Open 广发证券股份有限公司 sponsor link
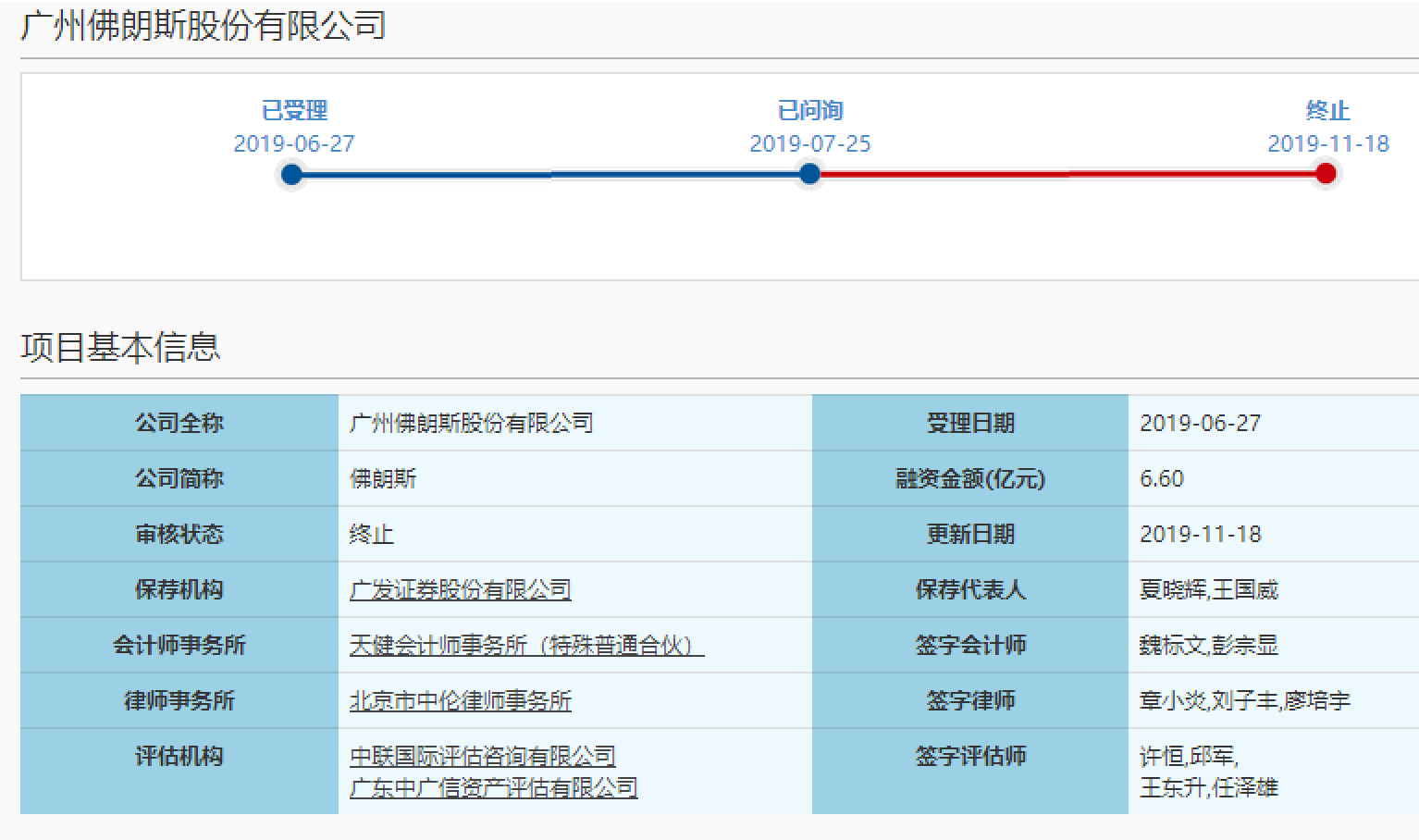 point(461,589)
